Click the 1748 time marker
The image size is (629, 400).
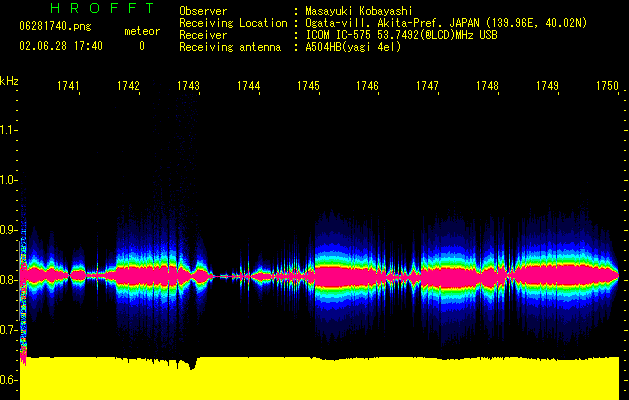click(x=487, y=86)
